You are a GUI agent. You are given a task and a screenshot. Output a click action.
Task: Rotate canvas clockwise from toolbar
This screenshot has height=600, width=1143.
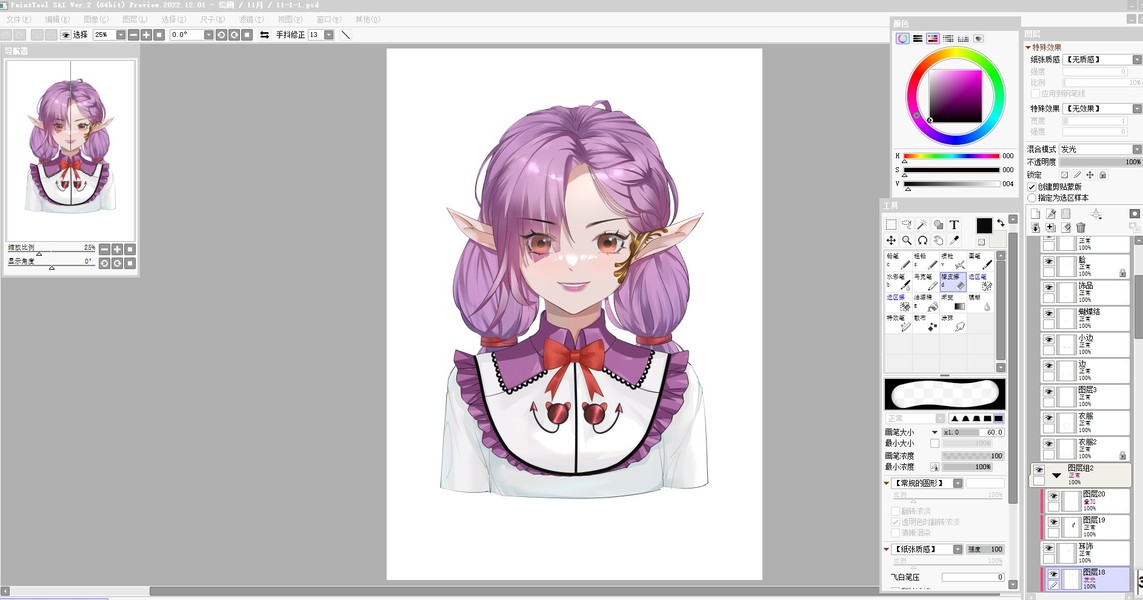point(234,34)
